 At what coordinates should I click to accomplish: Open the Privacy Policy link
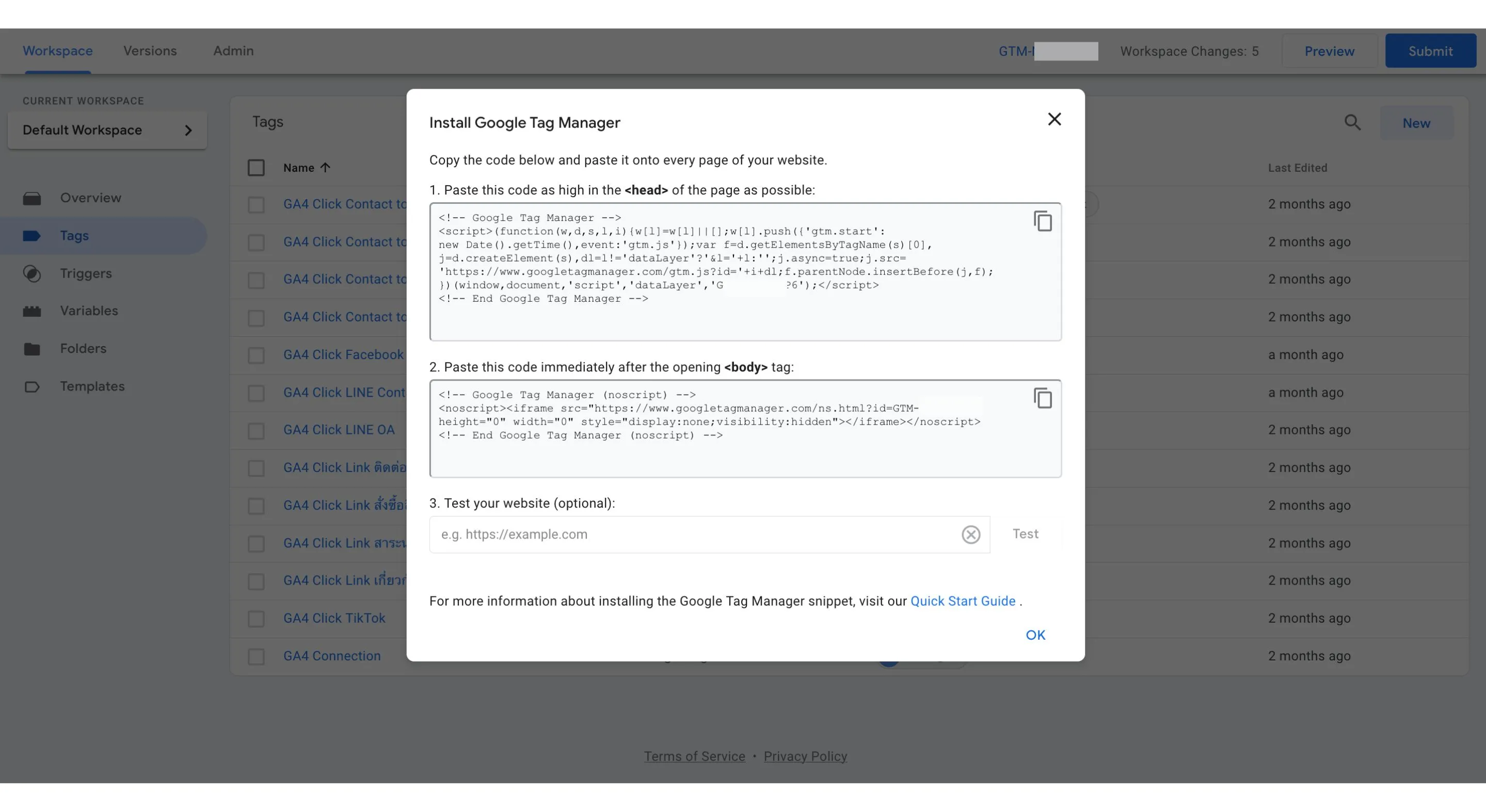(x=805, y=756)
